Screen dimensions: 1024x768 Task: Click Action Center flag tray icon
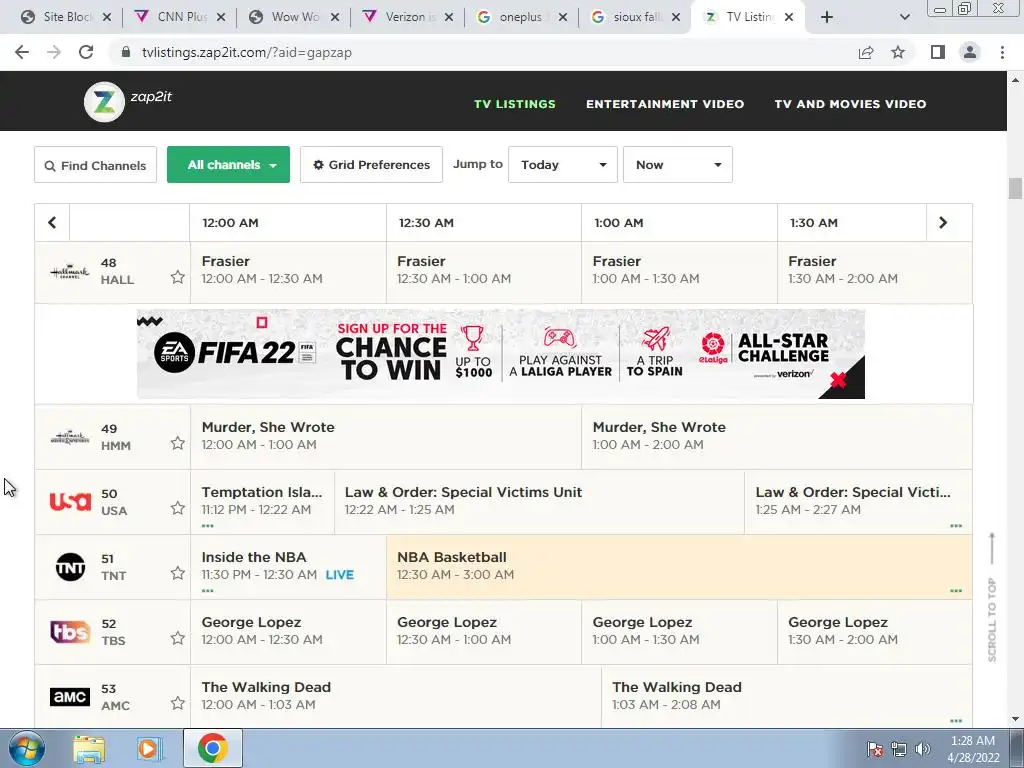click(x=875, y=749)
